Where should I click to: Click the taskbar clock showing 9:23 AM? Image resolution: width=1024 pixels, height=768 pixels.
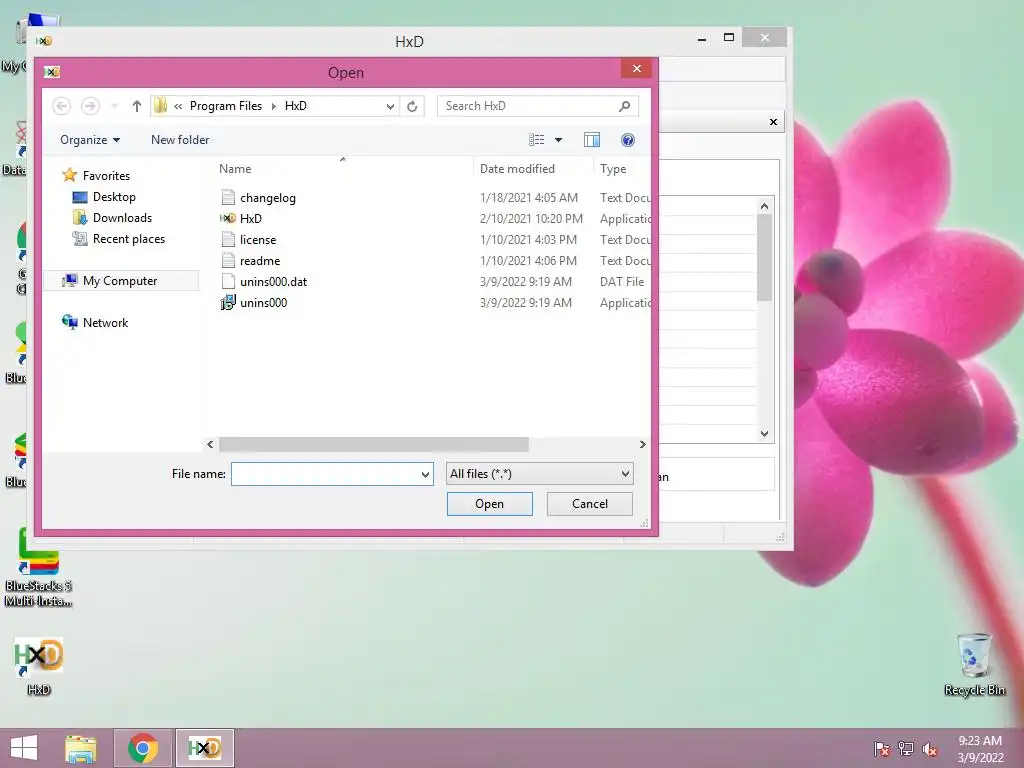[x=980, y=749]
